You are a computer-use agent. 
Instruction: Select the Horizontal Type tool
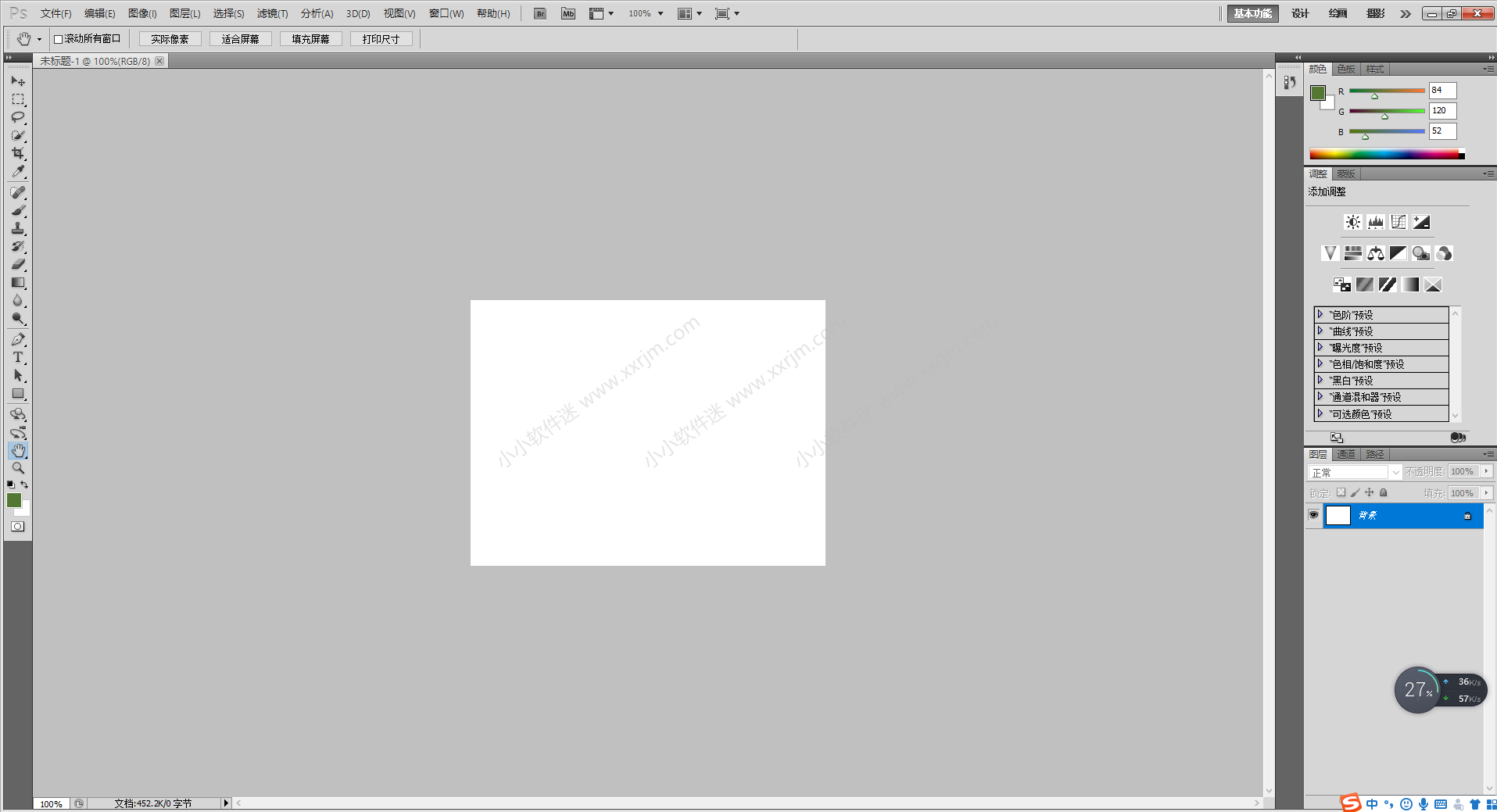pos(18,357)
